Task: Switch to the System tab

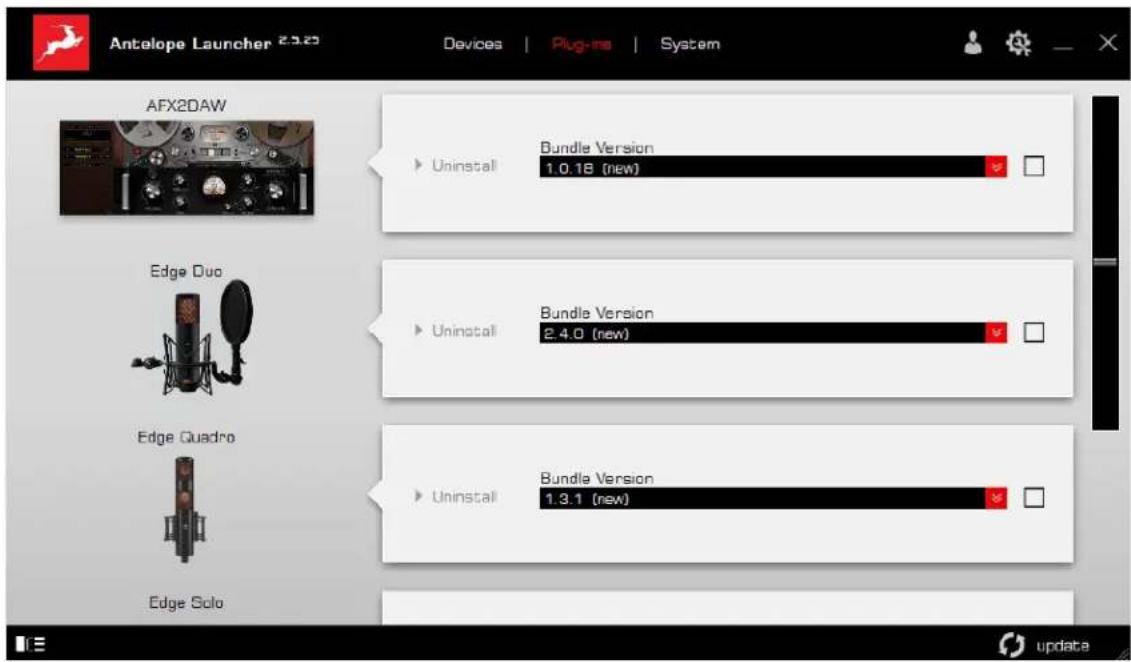Action: click(x=690, y=44)
